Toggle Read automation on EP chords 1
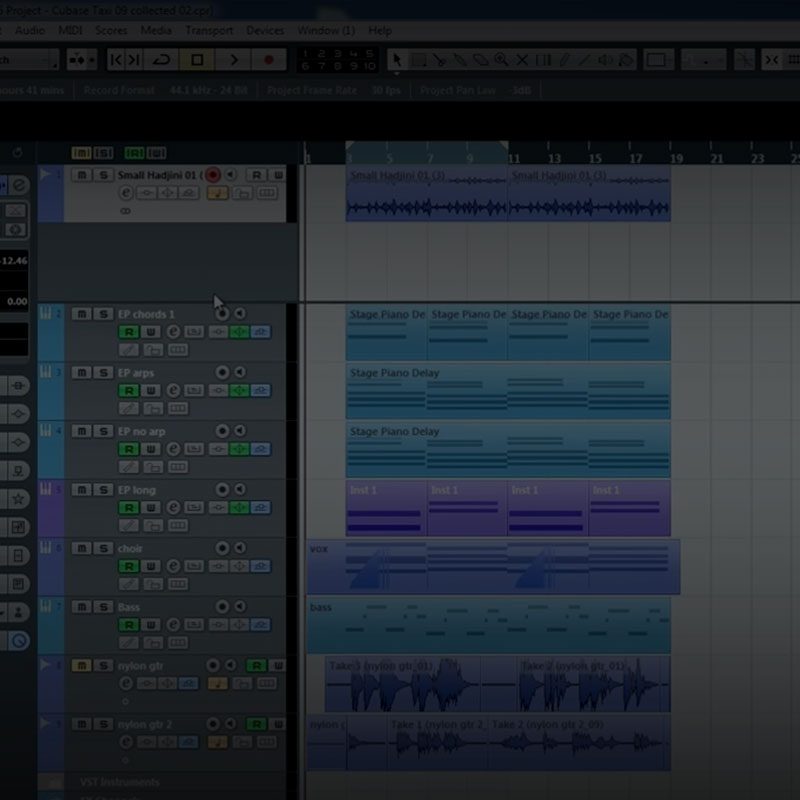The width and height of the screenshot is (800, 800). [x=129, y=332]
